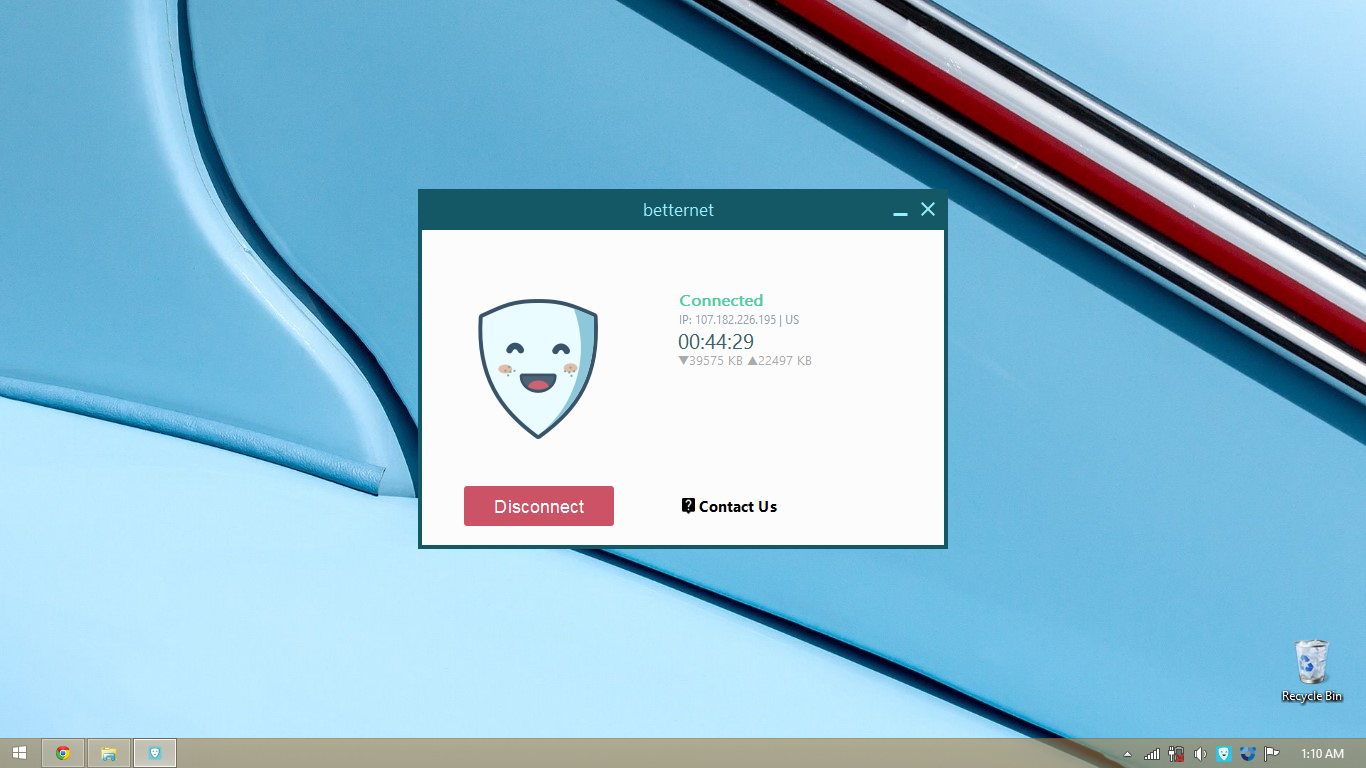1366x768 pixels.
Task: Click the connection timer 00:44:29
Action: [716, 342]
